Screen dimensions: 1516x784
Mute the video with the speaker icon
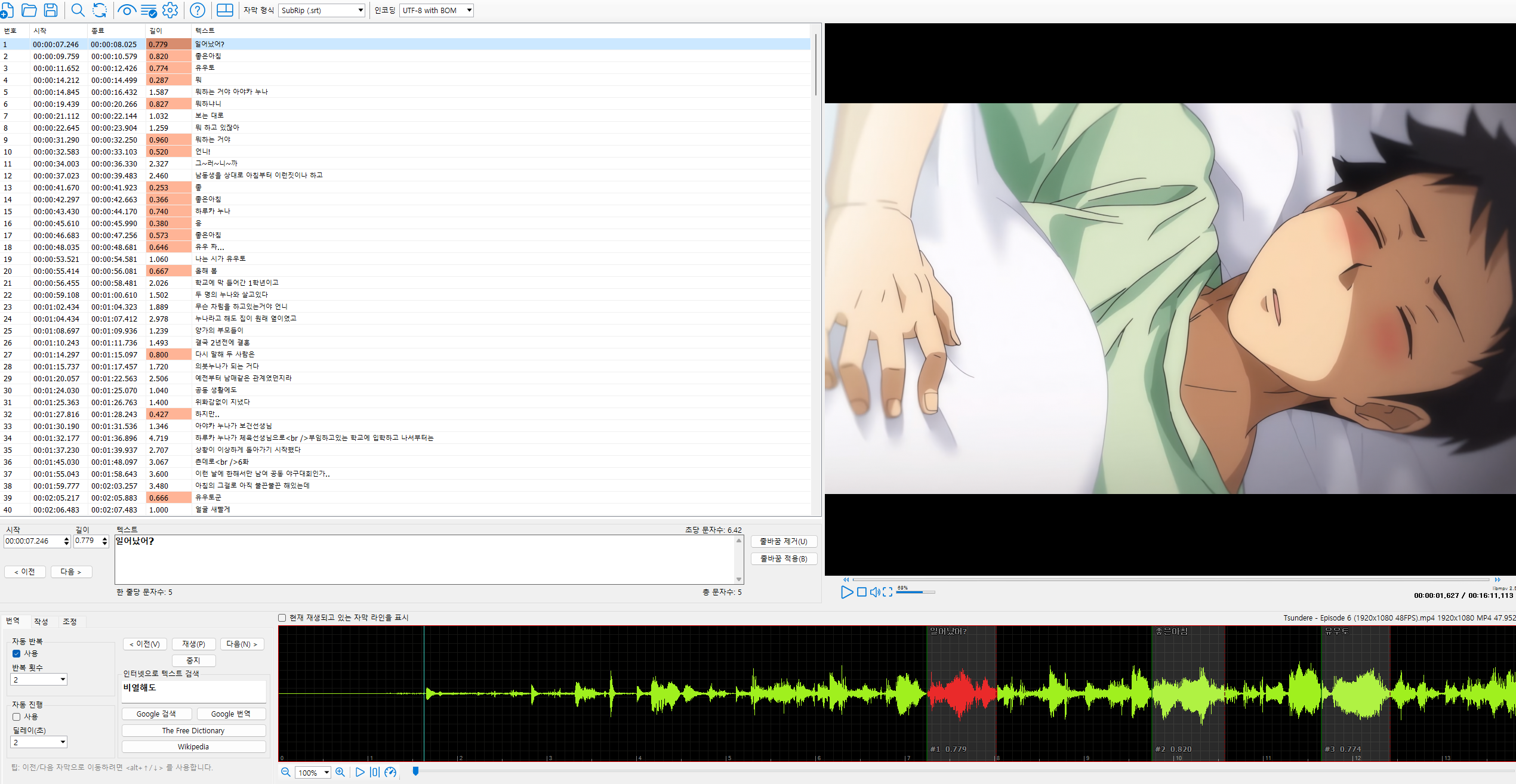tap(875, 592)
